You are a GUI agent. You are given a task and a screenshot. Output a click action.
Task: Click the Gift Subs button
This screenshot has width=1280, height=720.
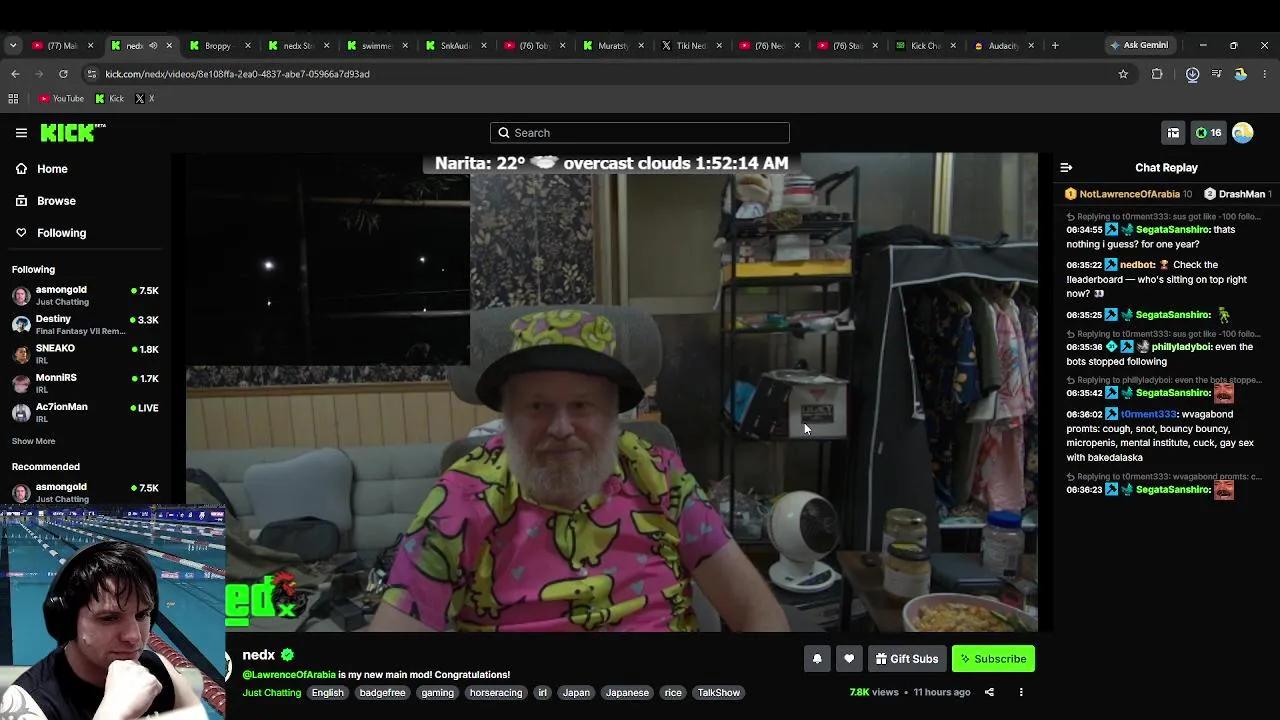[907, 659]
